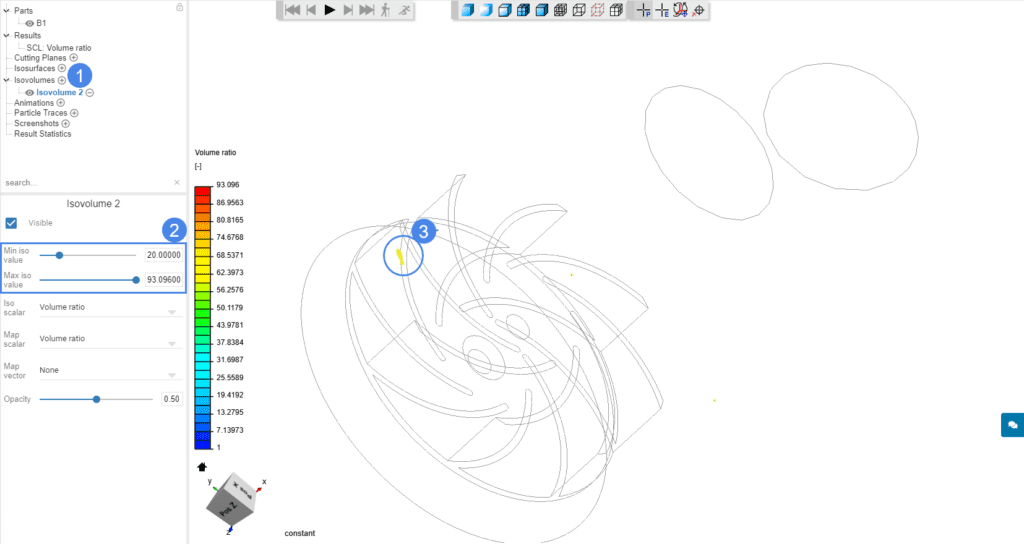Viewport: 1024px width, 544px height.
Task: Click the Volume ratio legend title
Action: pos(216,153)
